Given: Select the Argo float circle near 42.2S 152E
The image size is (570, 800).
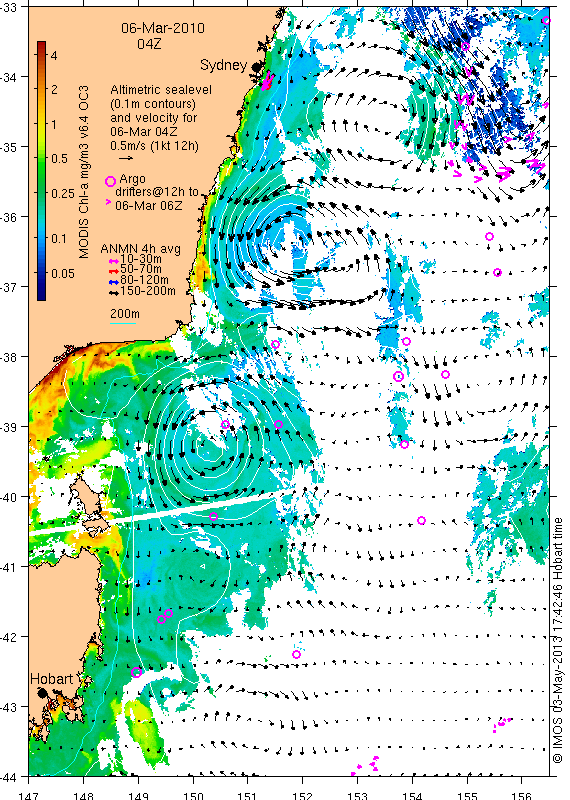Looking at the screenshot, I should [296, 654].
